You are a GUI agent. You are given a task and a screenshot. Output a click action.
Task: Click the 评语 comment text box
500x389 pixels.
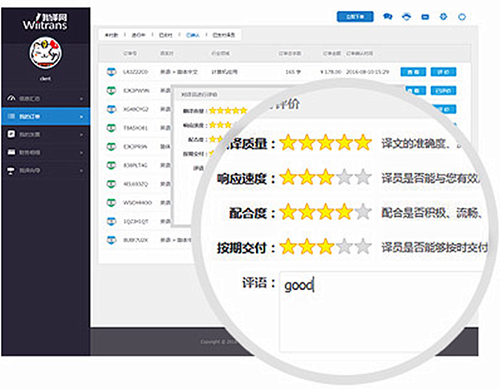coord(380,312)
